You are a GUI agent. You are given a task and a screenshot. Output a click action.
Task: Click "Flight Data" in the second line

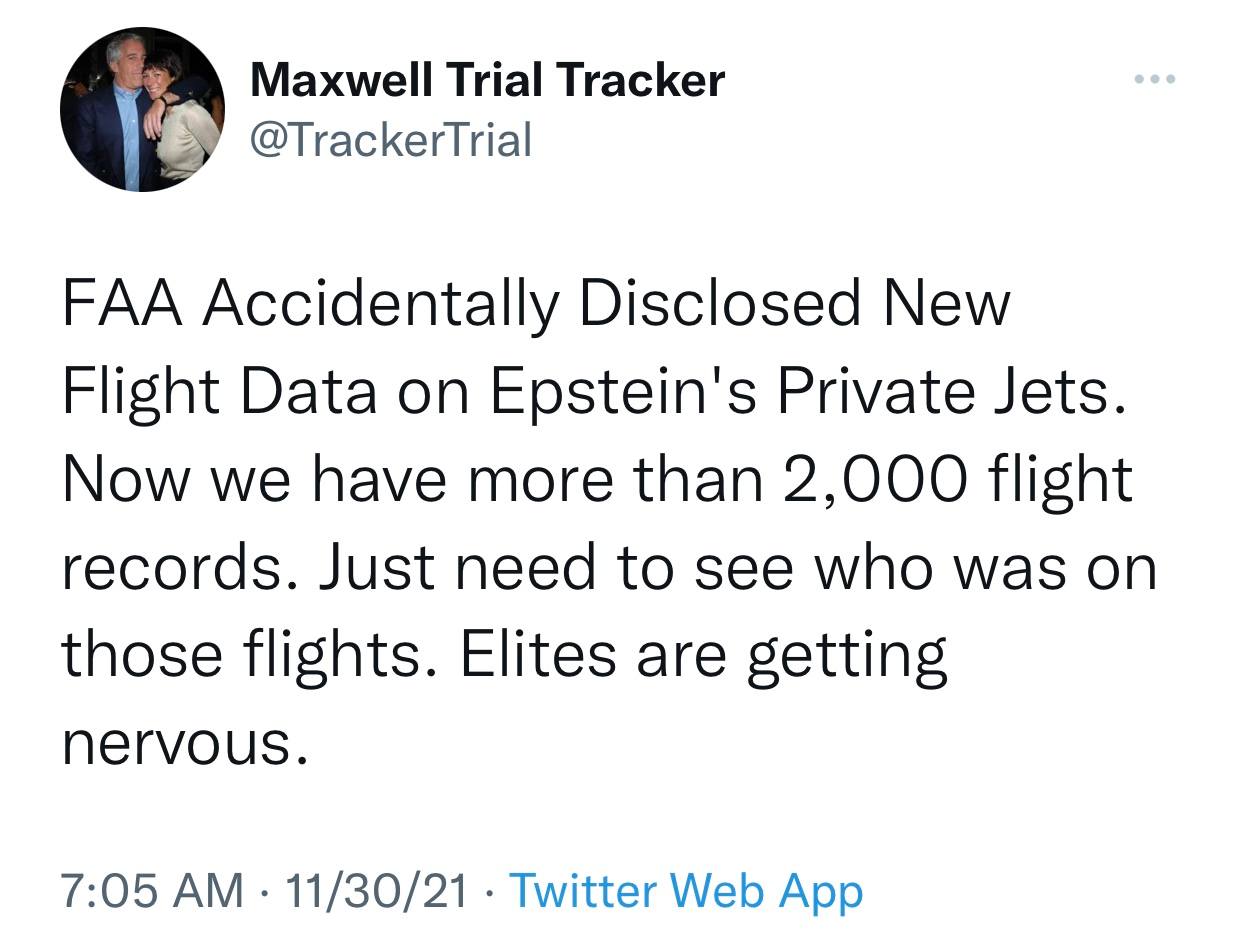[x=220, y=392]
